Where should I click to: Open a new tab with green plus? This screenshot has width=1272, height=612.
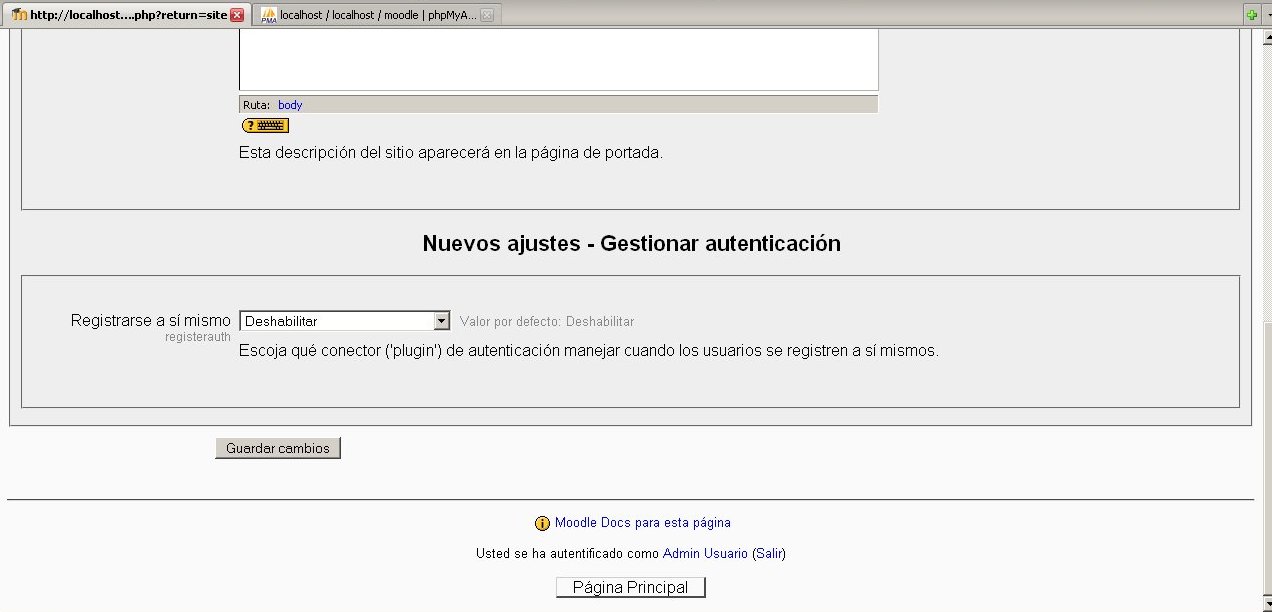tap(1251, 15)
